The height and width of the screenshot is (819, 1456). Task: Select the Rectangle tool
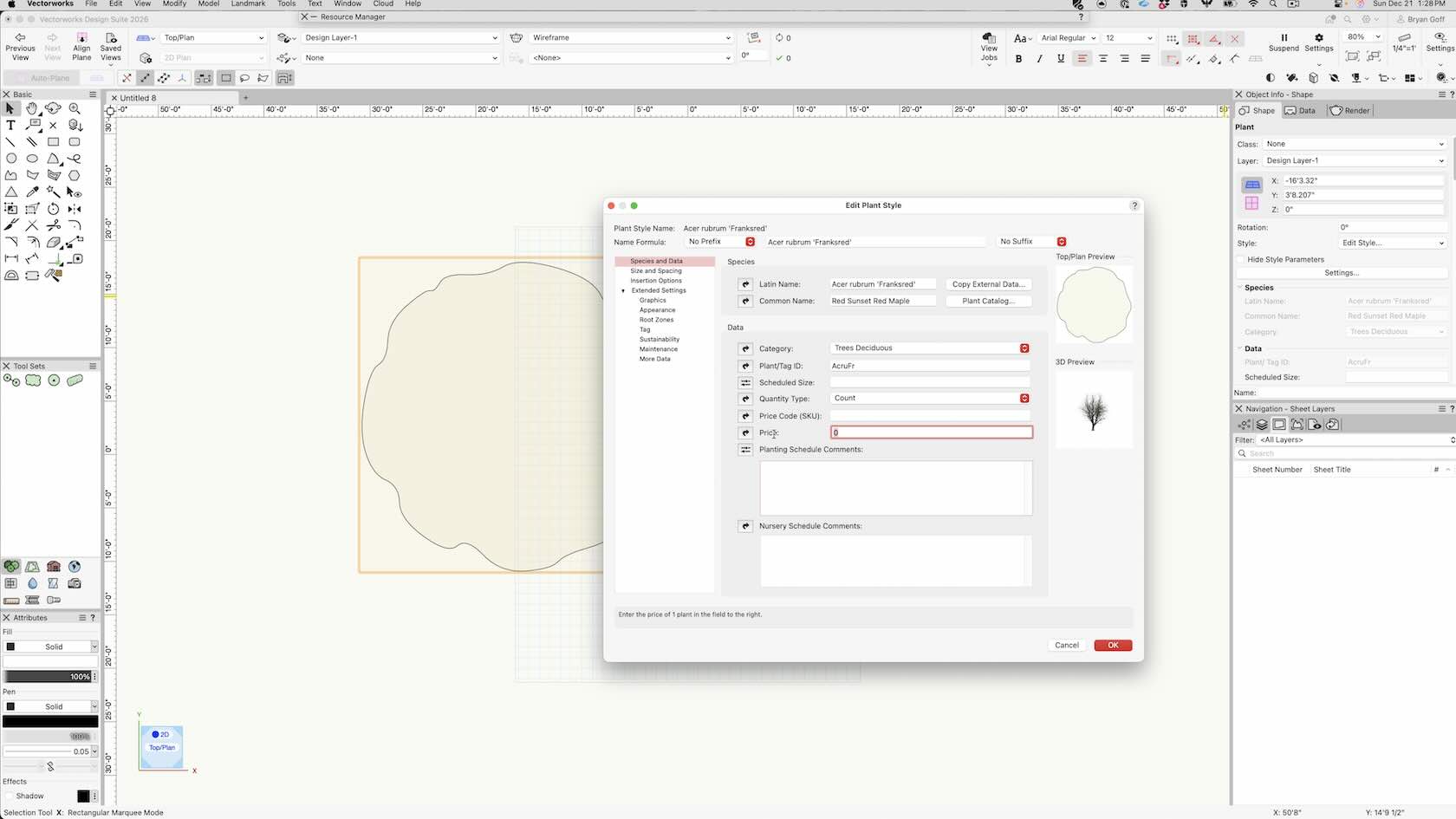[x=54, y=141]
